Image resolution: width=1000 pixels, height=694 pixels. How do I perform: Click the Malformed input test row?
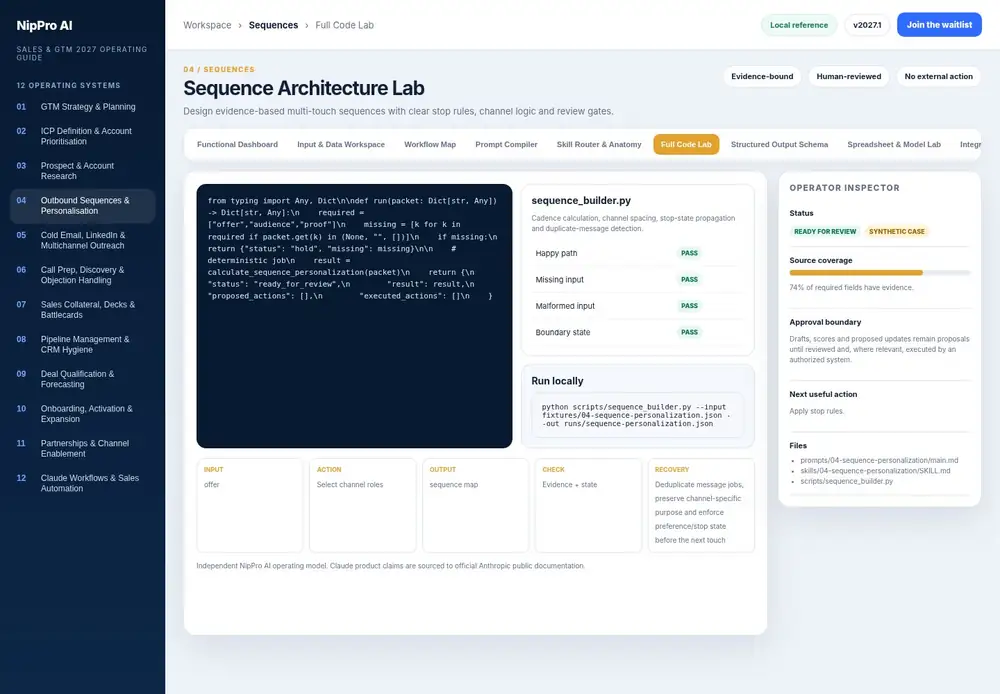click(x=638, y=306)
